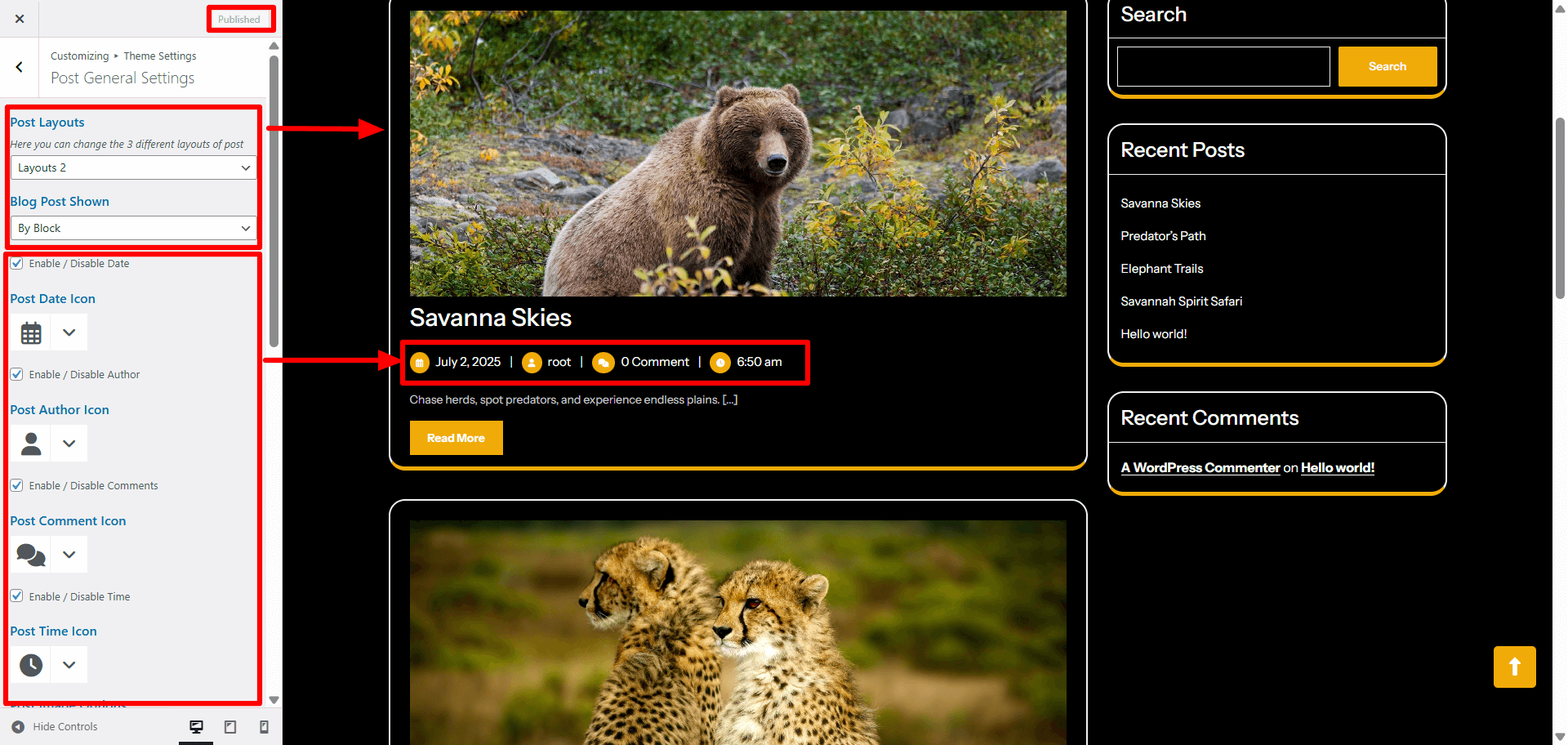
Task: Click the date icon beside July 2, 2025
Action: coord(420,362)
